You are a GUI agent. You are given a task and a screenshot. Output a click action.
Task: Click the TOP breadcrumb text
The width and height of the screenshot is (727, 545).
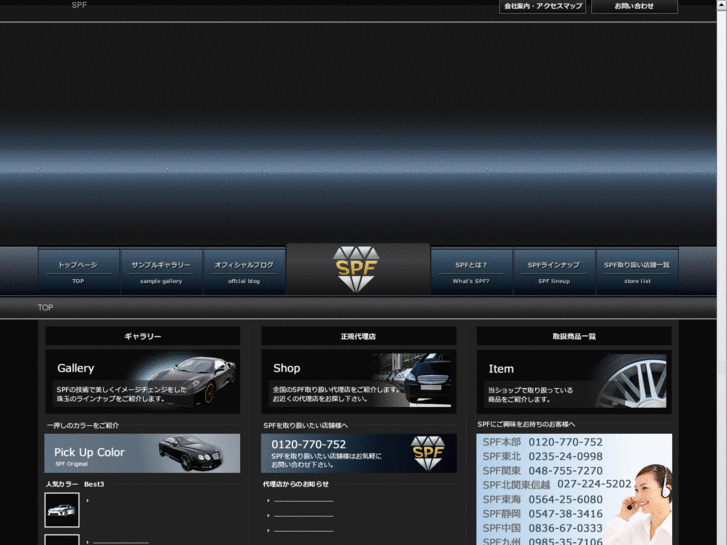(x=45, y=308)
